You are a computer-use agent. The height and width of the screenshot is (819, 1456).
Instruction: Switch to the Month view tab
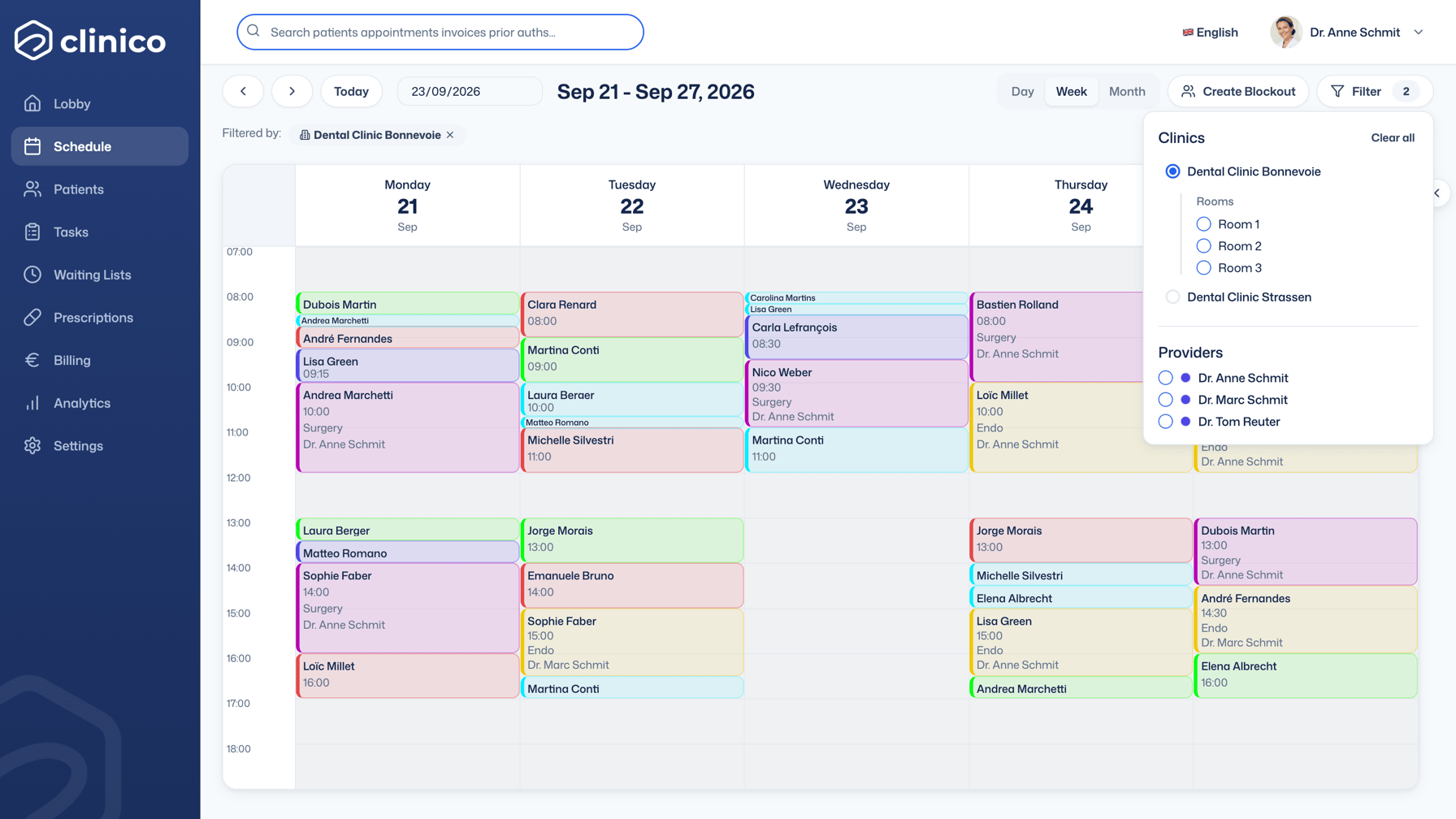point(1127,91)
